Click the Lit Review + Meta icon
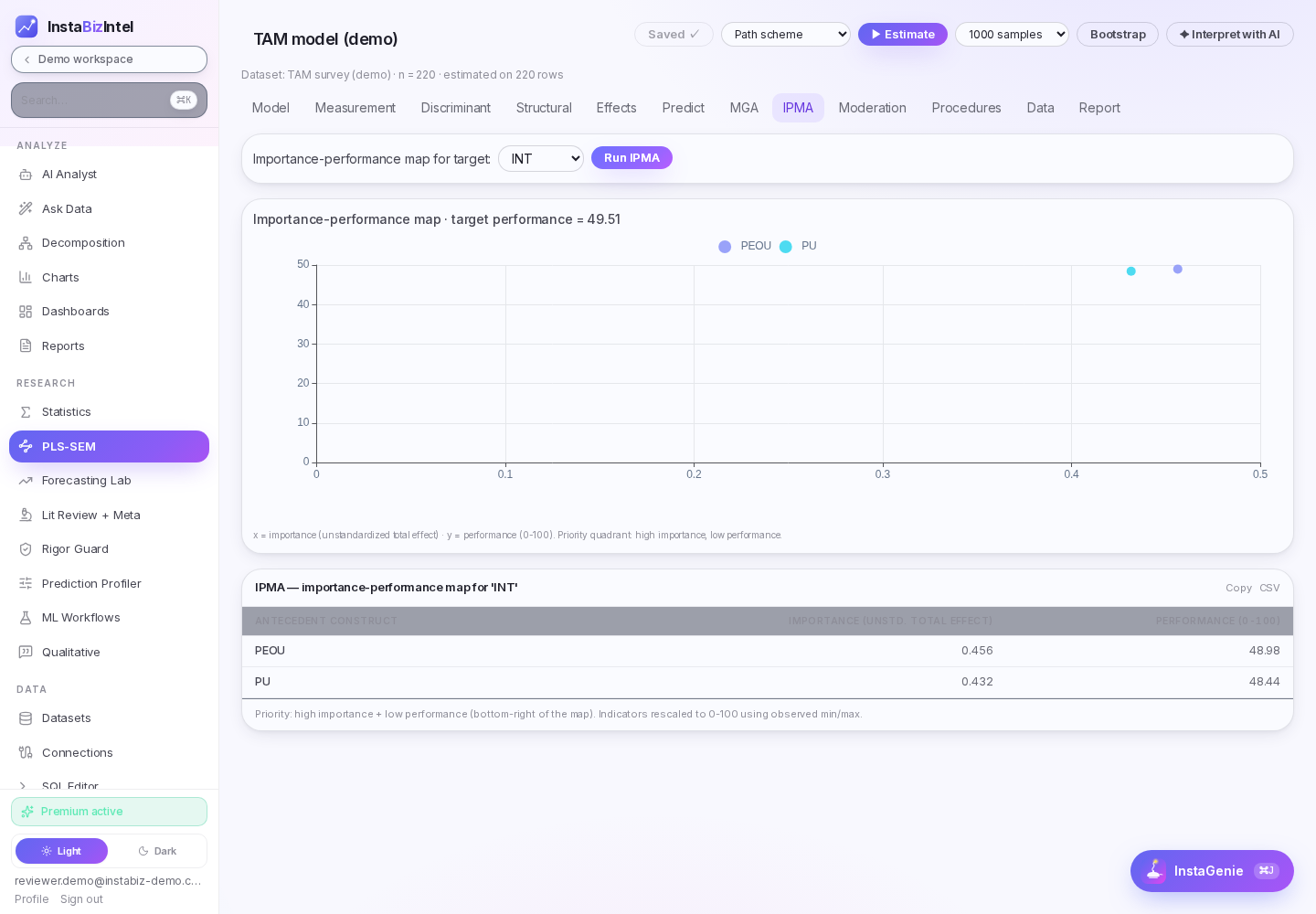The height and width of the screenshot is (914, 1316). click(26, 515)
